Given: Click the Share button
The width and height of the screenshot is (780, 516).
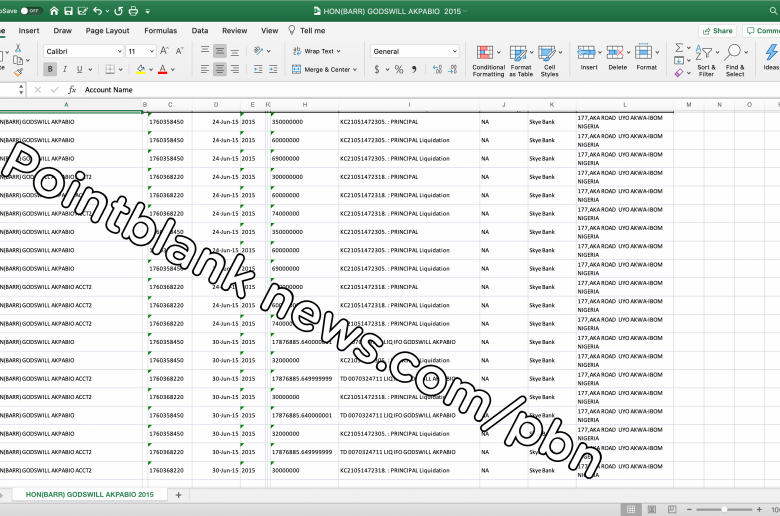Looking at the screenshot, I should coord(717,31).
